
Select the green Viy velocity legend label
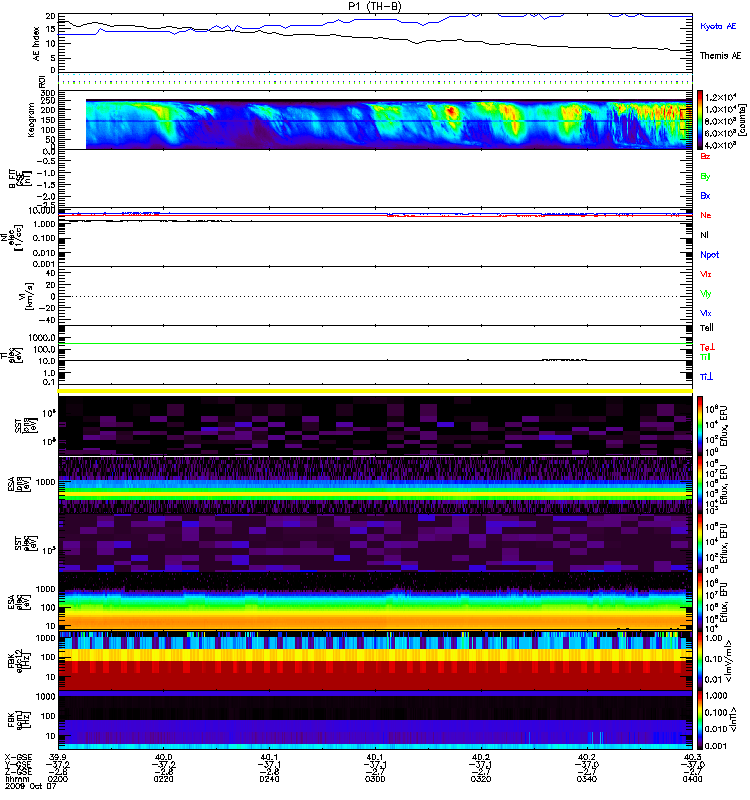706,294
